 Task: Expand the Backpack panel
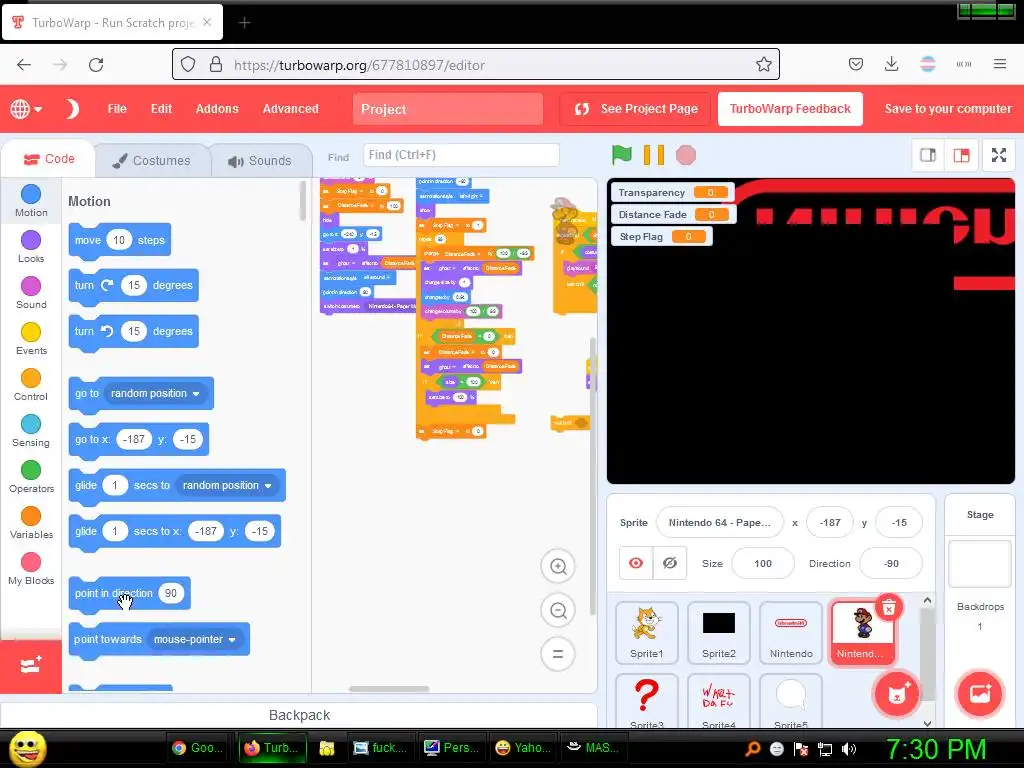299,715
